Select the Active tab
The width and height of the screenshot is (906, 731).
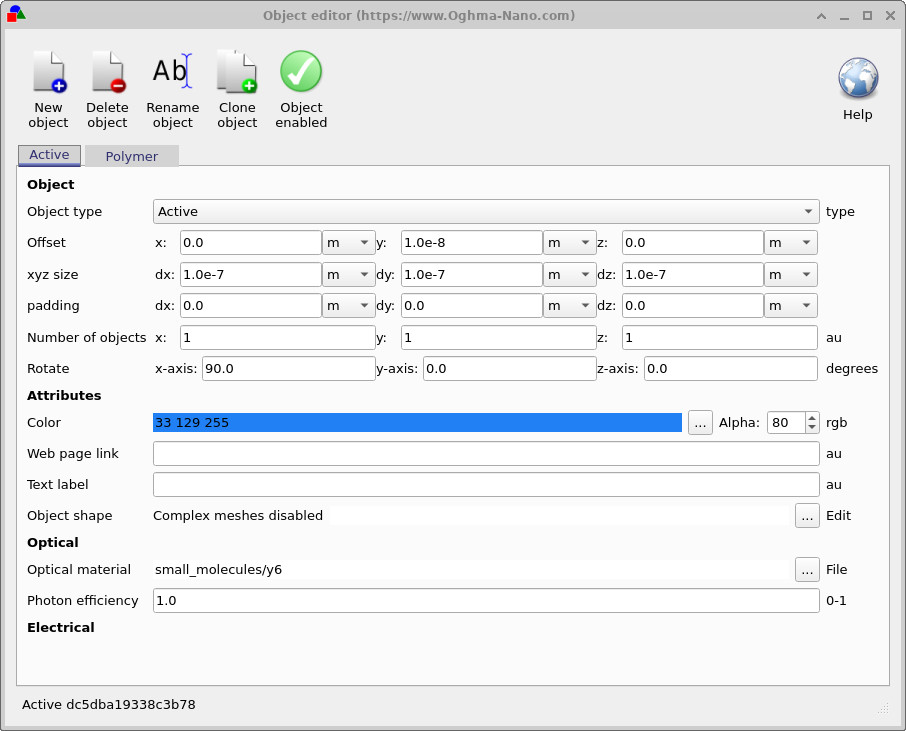[x=48, y=155]
